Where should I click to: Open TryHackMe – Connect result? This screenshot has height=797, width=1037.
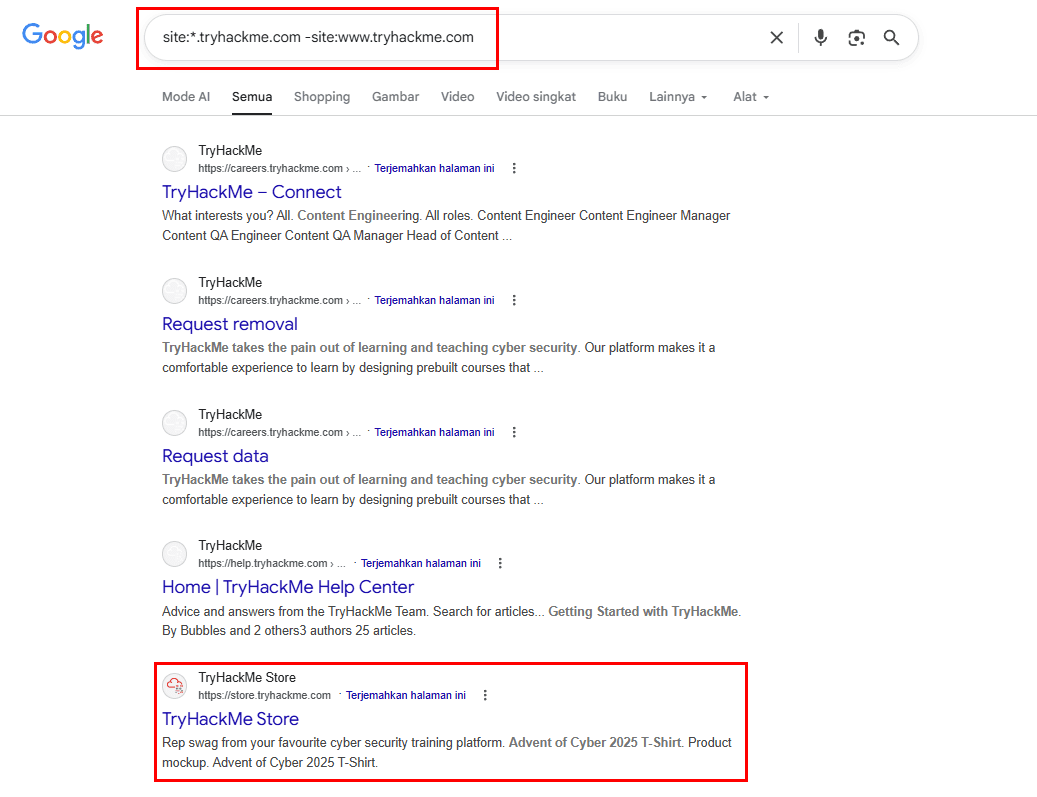[x=251, y=192]
